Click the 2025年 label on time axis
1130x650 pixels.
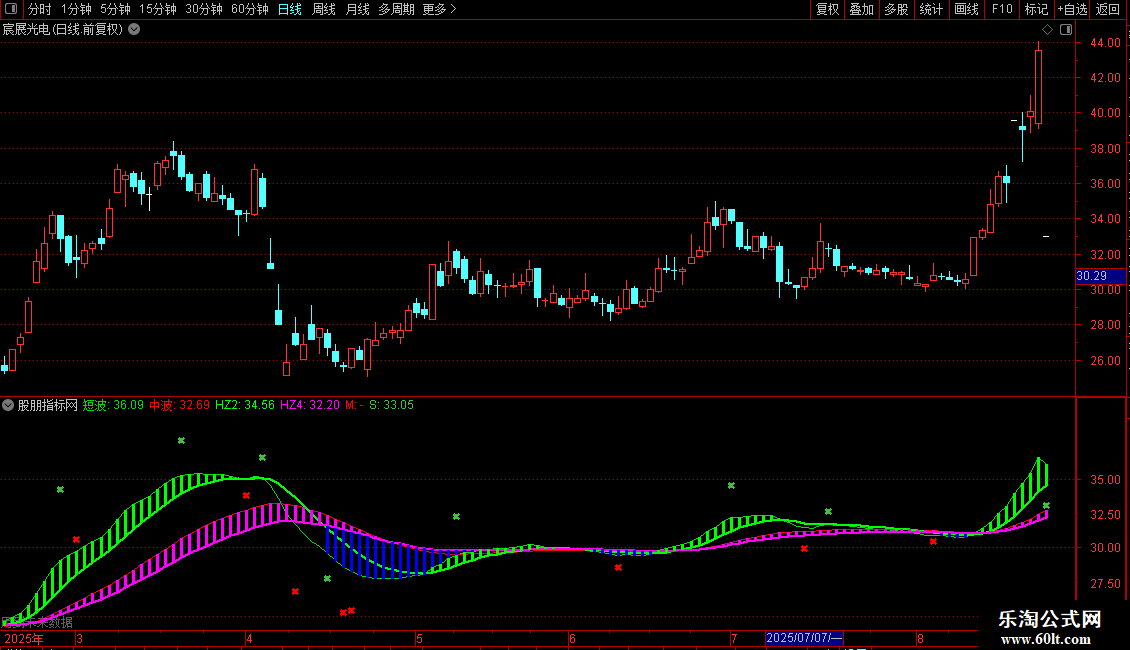(x=25, y=638)
